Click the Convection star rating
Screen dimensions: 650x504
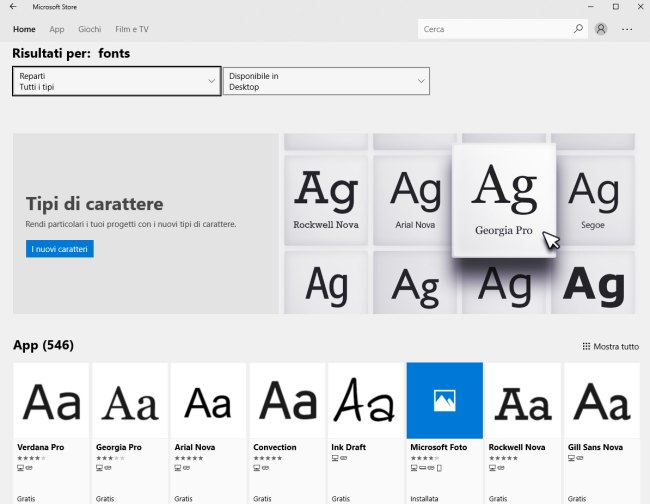(268, 458)
